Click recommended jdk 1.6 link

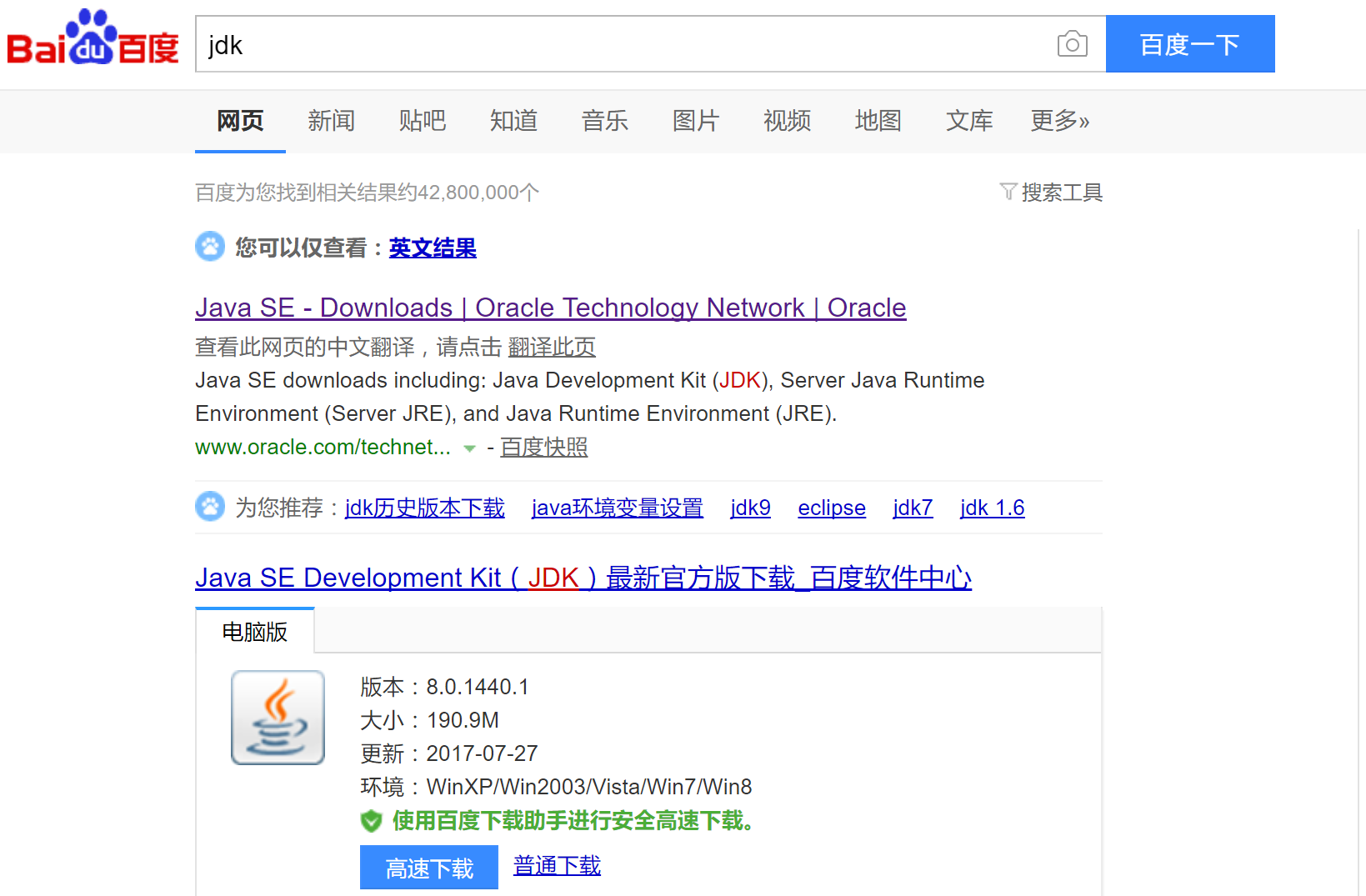pyautogui.click(x=992, y=508)
